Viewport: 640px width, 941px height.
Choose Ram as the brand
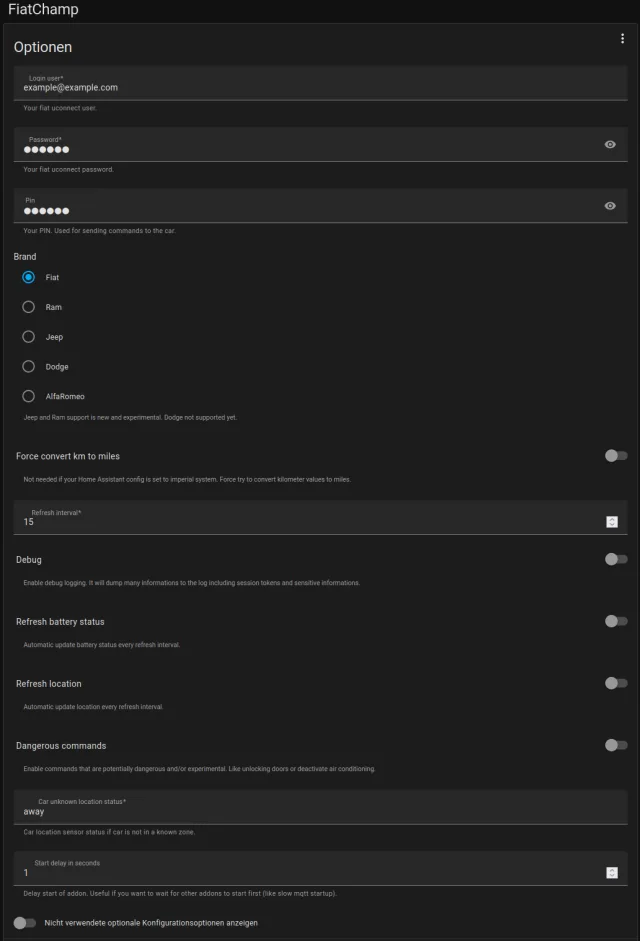(x=29, y=307)
